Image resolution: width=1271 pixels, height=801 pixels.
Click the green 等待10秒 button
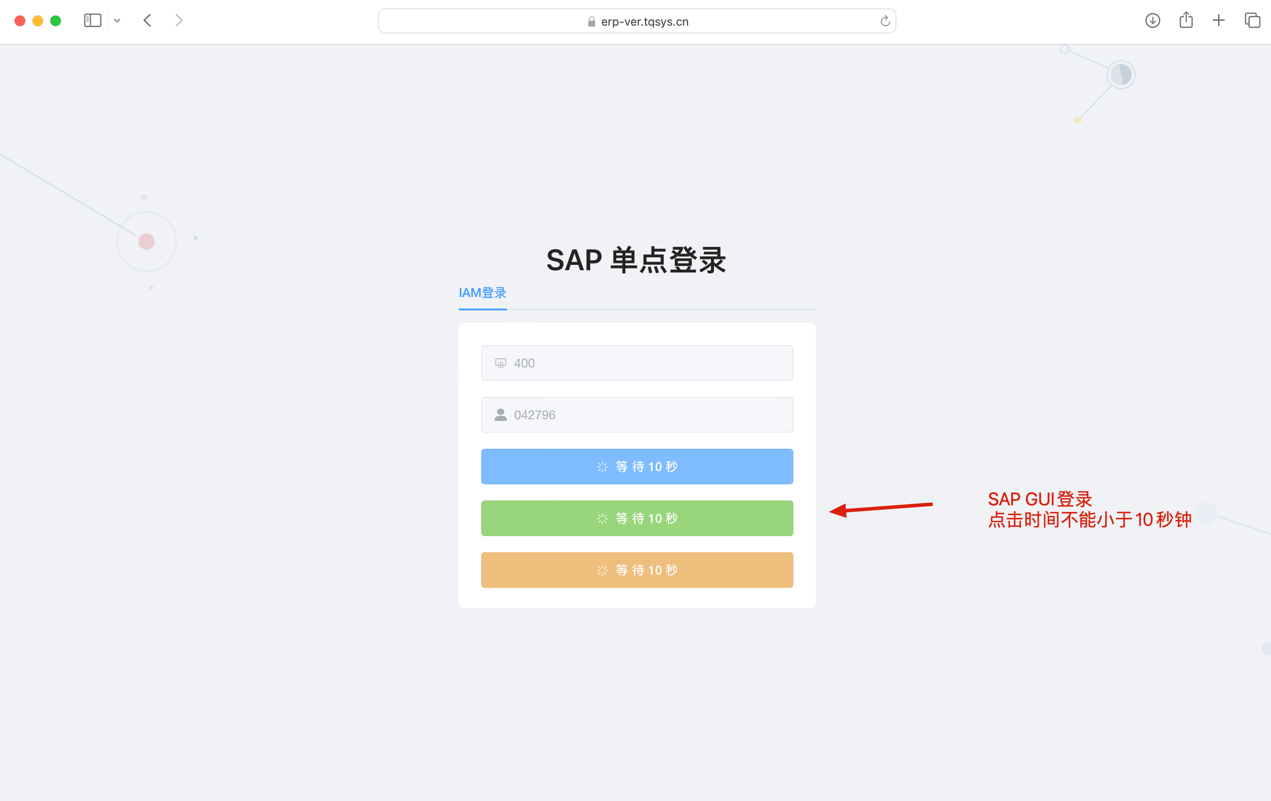[637, 519]
